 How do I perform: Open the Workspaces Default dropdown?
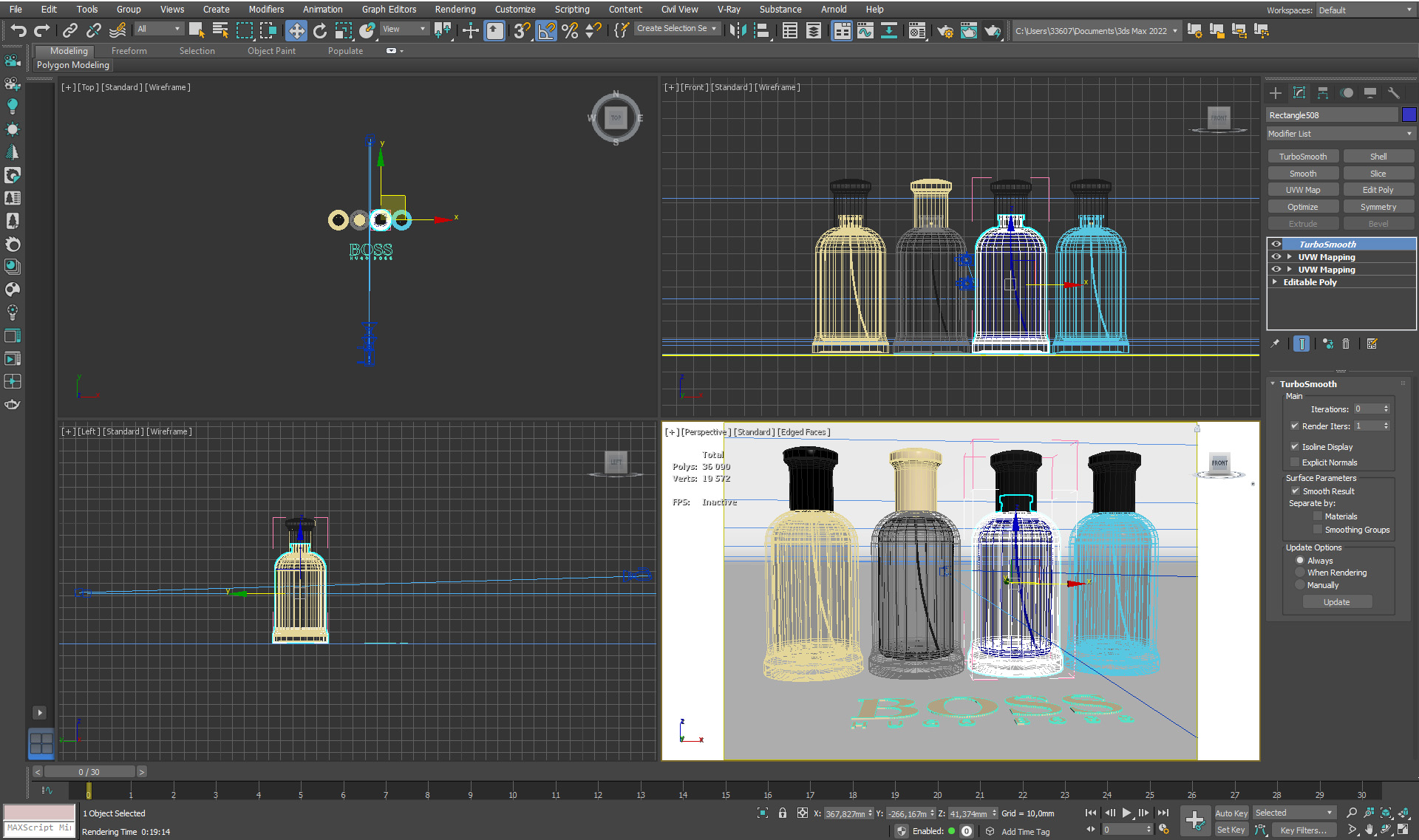coord(1364,10)
